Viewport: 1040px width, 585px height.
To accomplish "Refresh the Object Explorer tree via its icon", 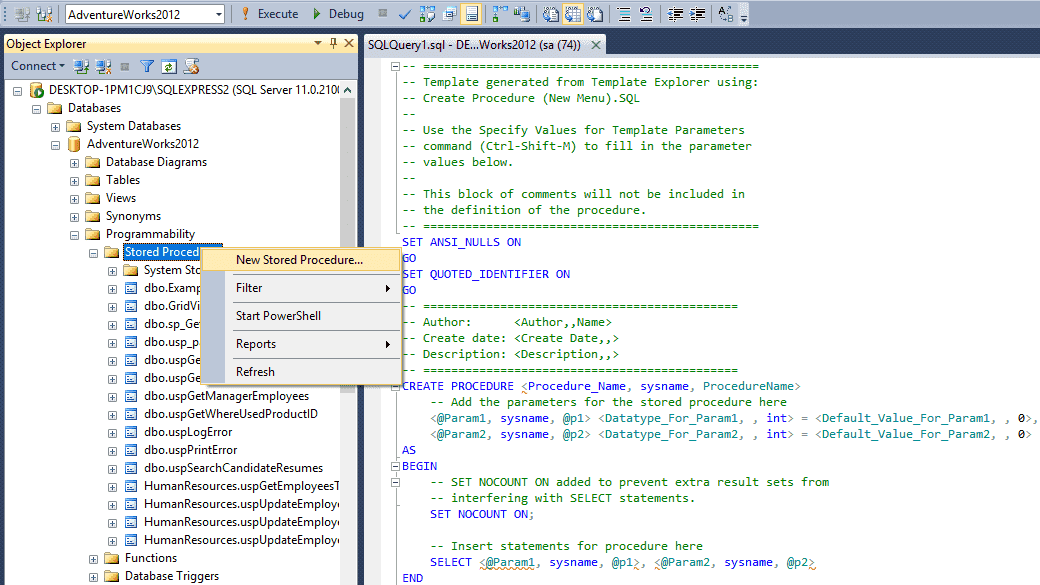I will [x=168, y=65].
